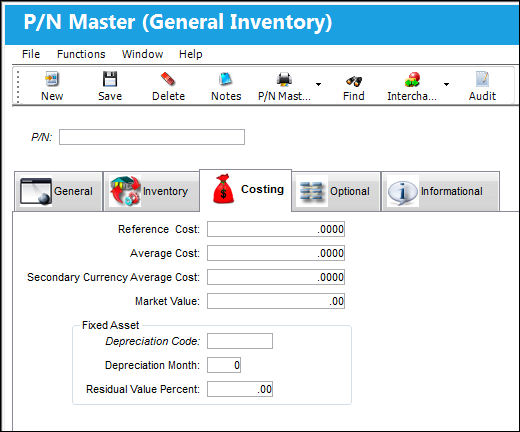Switch to the General tab
The width and height of the screenshot is (520, 432).
pos(58,191)
